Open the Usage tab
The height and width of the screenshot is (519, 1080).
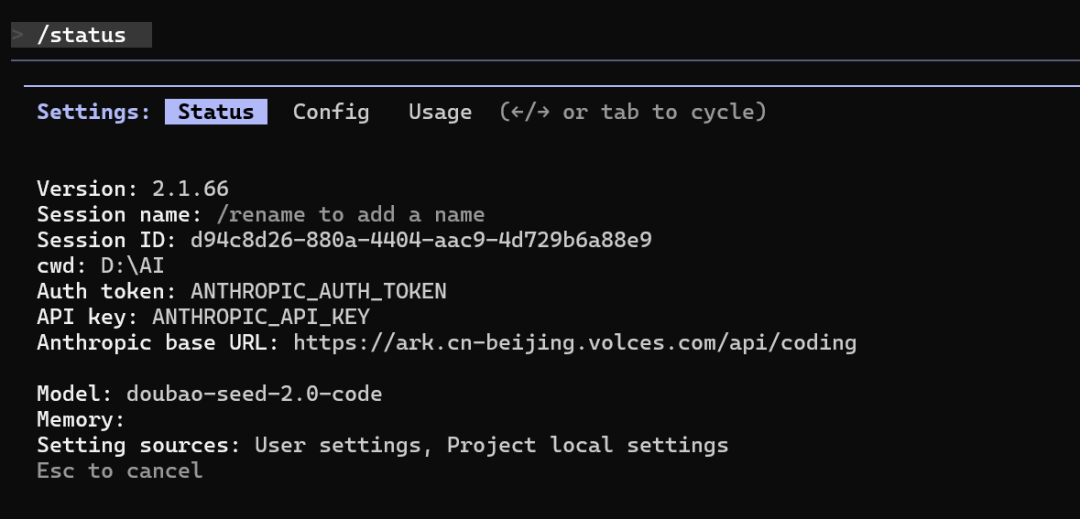coord(440,112)
